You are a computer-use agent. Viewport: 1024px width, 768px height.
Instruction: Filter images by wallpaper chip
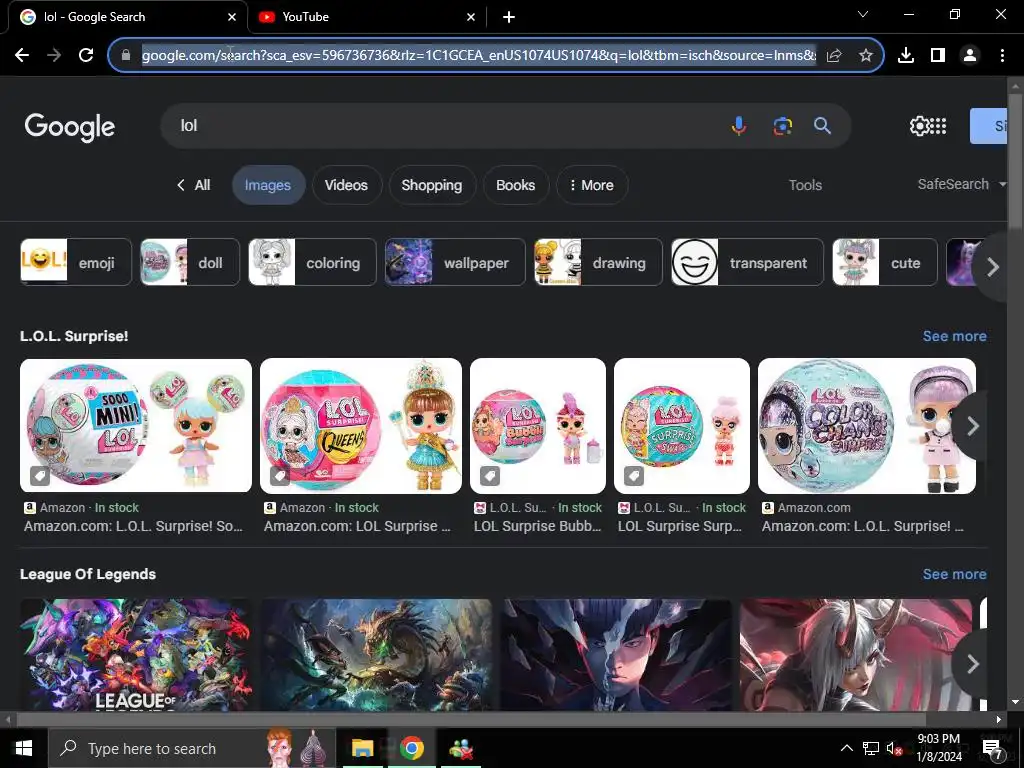[455, 263]
